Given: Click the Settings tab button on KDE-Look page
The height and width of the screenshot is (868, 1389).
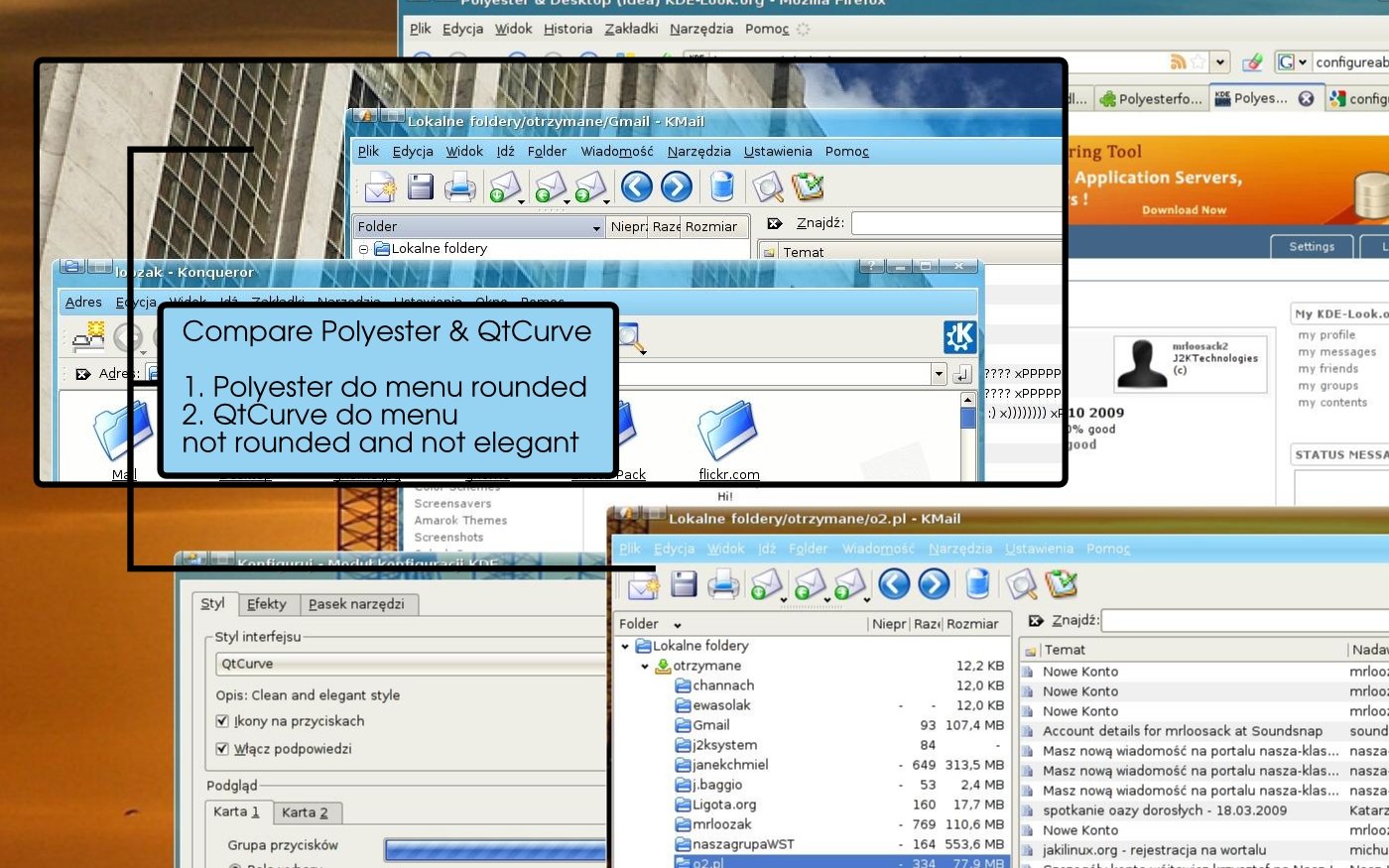Looking at the screenshot, I should pyautogui.click(x=1312, y=246).
